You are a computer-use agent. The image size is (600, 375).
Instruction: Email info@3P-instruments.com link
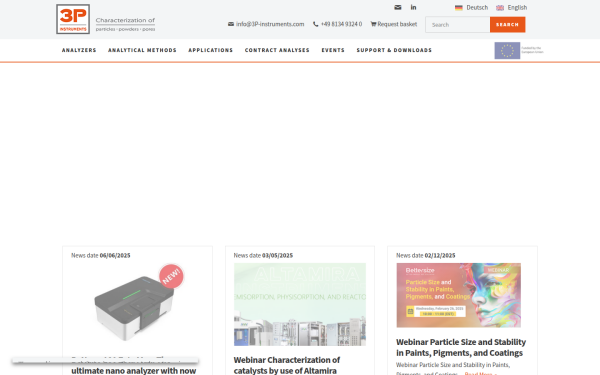(x=270, y=24)
